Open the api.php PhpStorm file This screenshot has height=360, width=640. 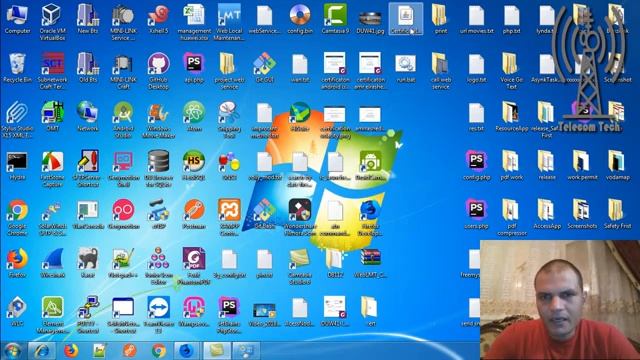coord(194,68)
